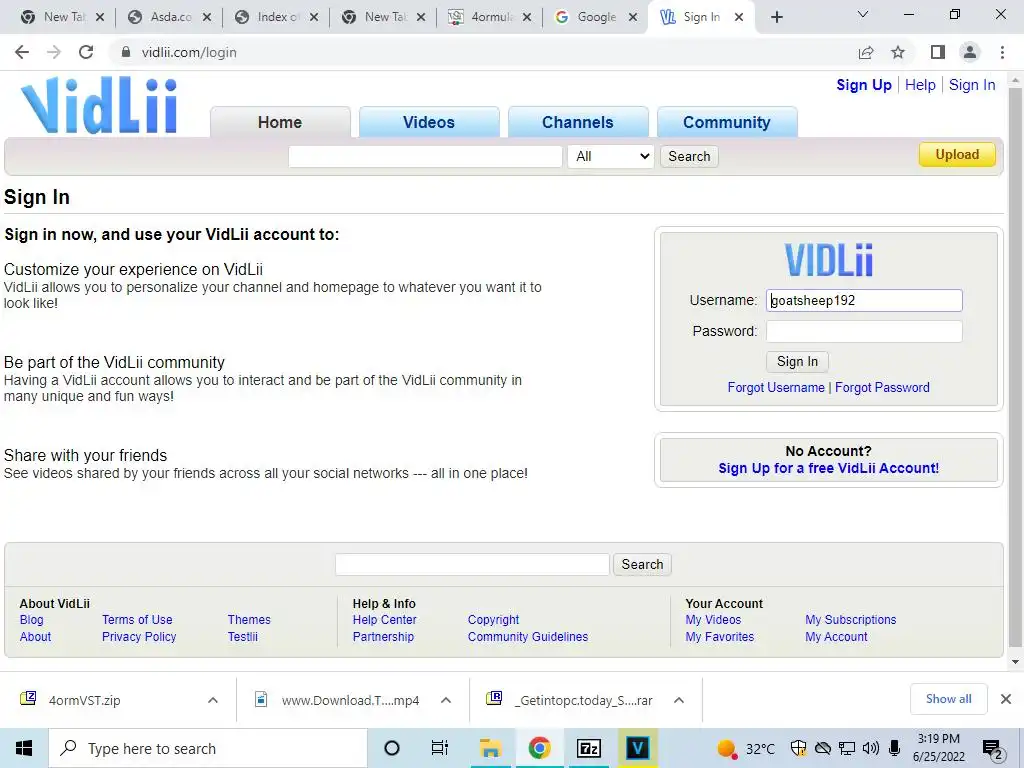Image resolution: width=1024 pixels, height=768 pixels.
Task: Open the Blog footer link
Action: click(31, 620)
